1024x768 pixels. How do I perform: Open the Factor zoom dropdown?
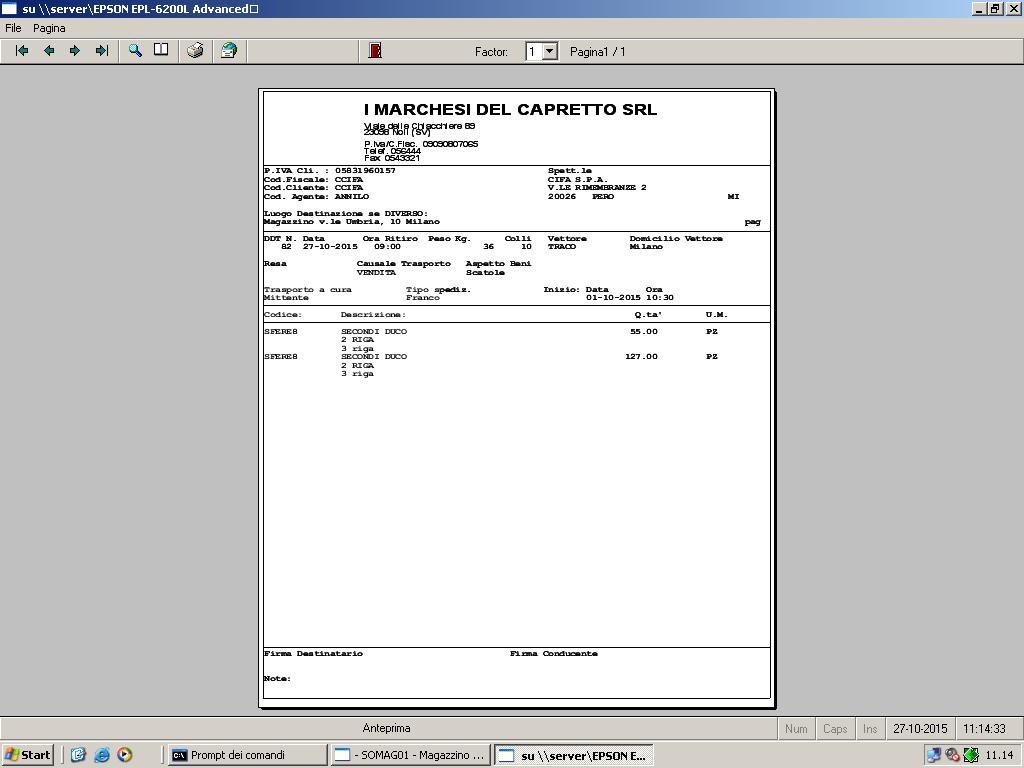[x=550, y=52]
